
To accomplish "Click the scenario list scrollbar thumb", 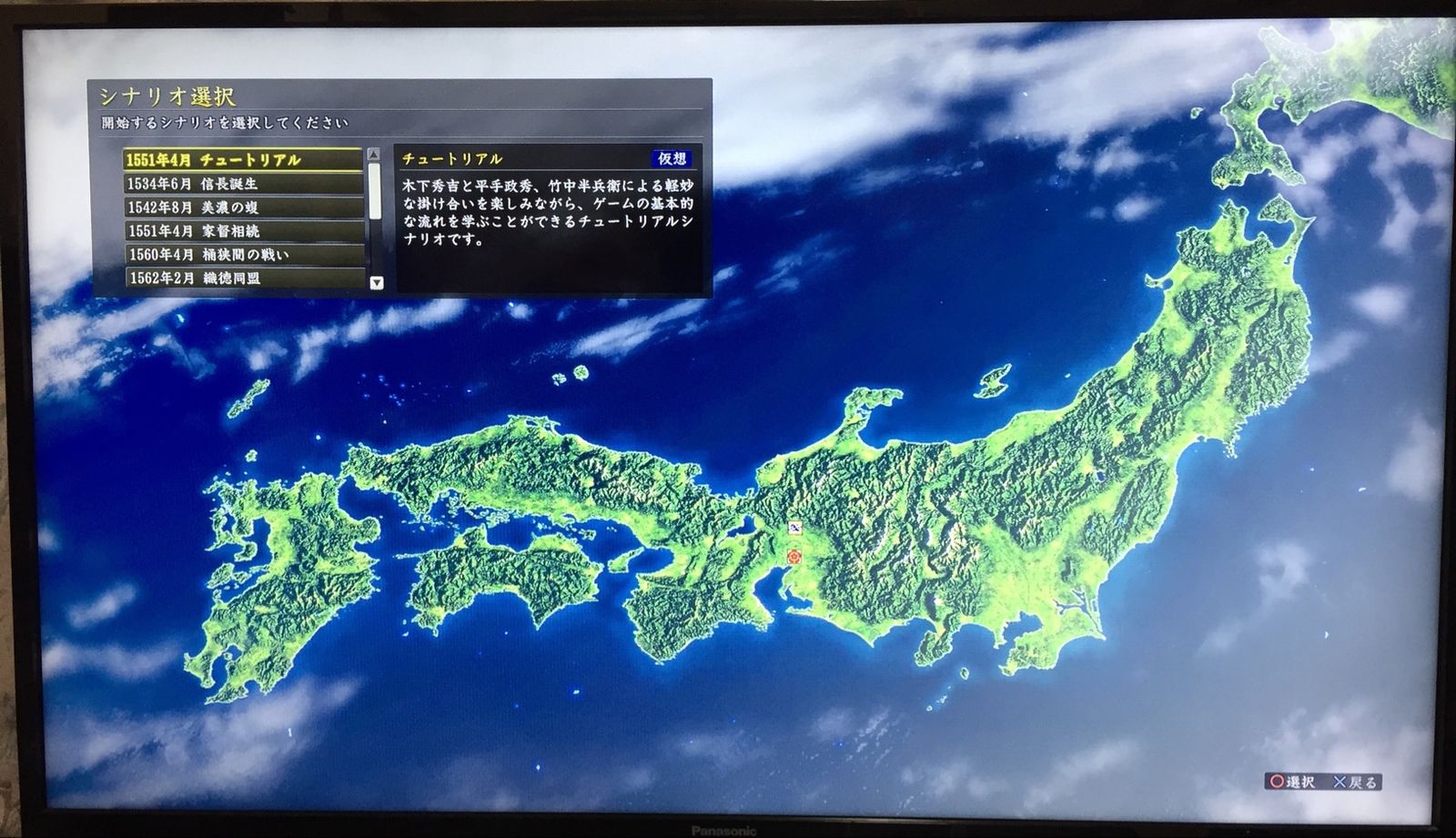I will tap(374, 190).
